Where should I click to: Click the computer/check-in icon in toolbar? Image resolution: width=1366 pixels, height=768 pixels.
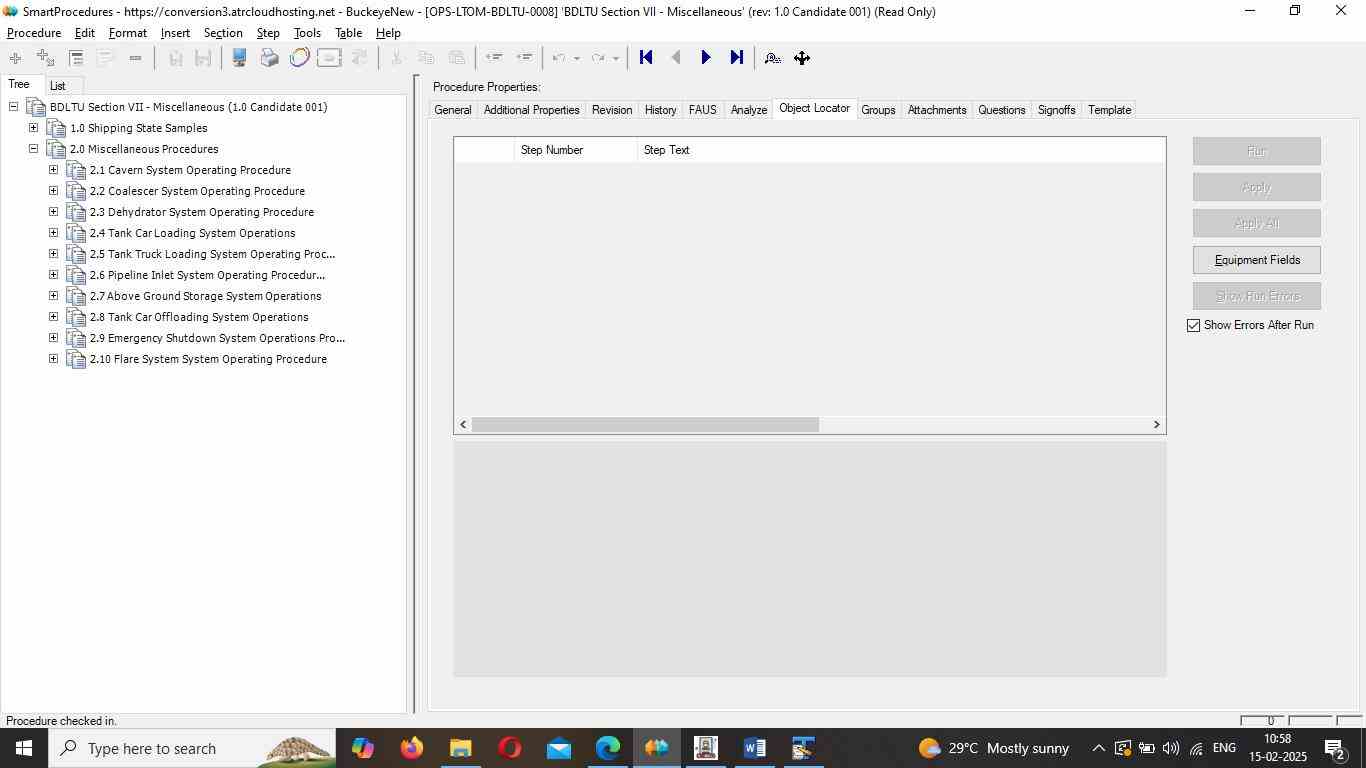pos(239,58)
